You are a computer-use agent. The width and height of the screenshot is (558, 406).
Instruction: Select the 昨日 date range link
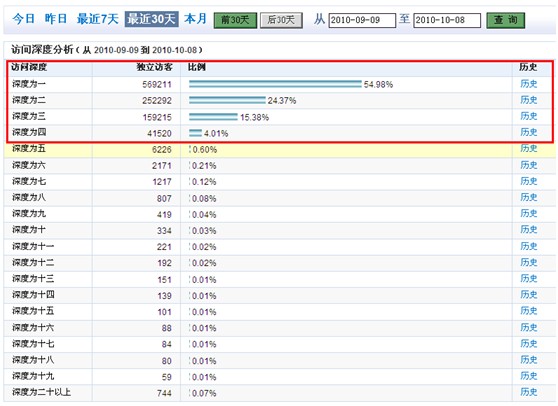56,19
